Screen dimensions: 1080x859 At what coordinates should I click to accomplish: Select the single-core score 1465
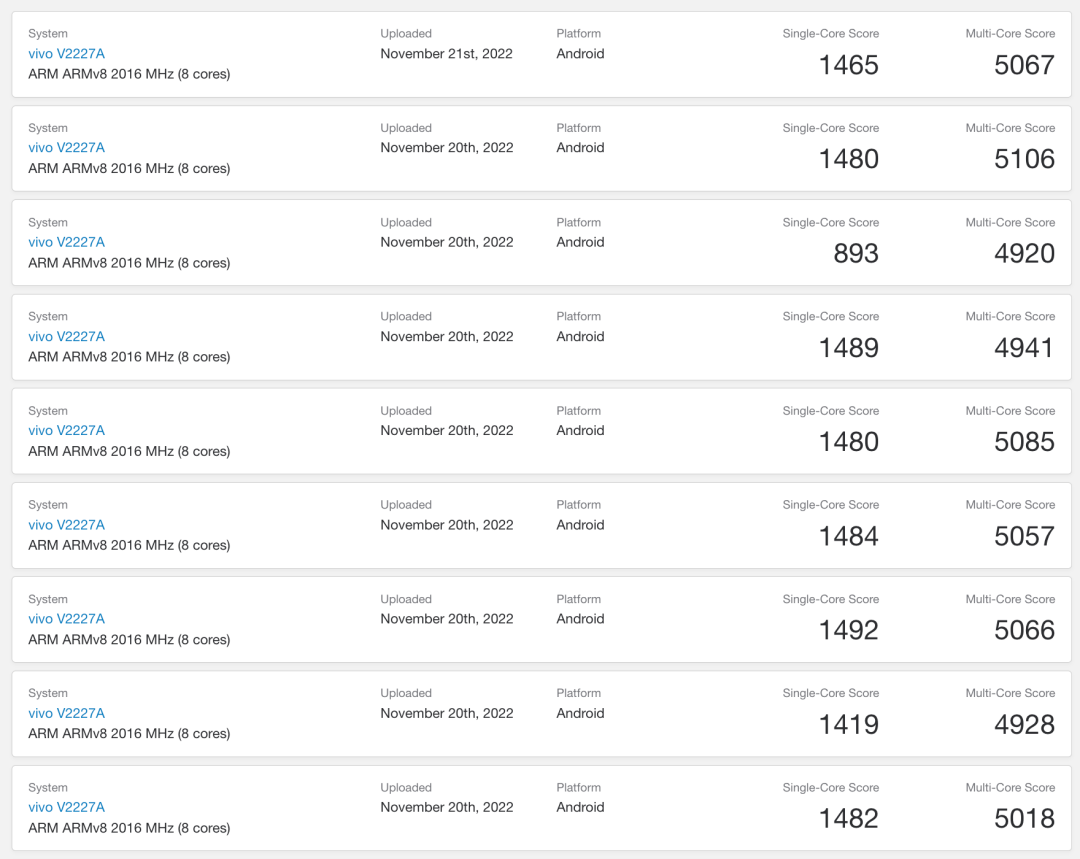coord(848,66)
